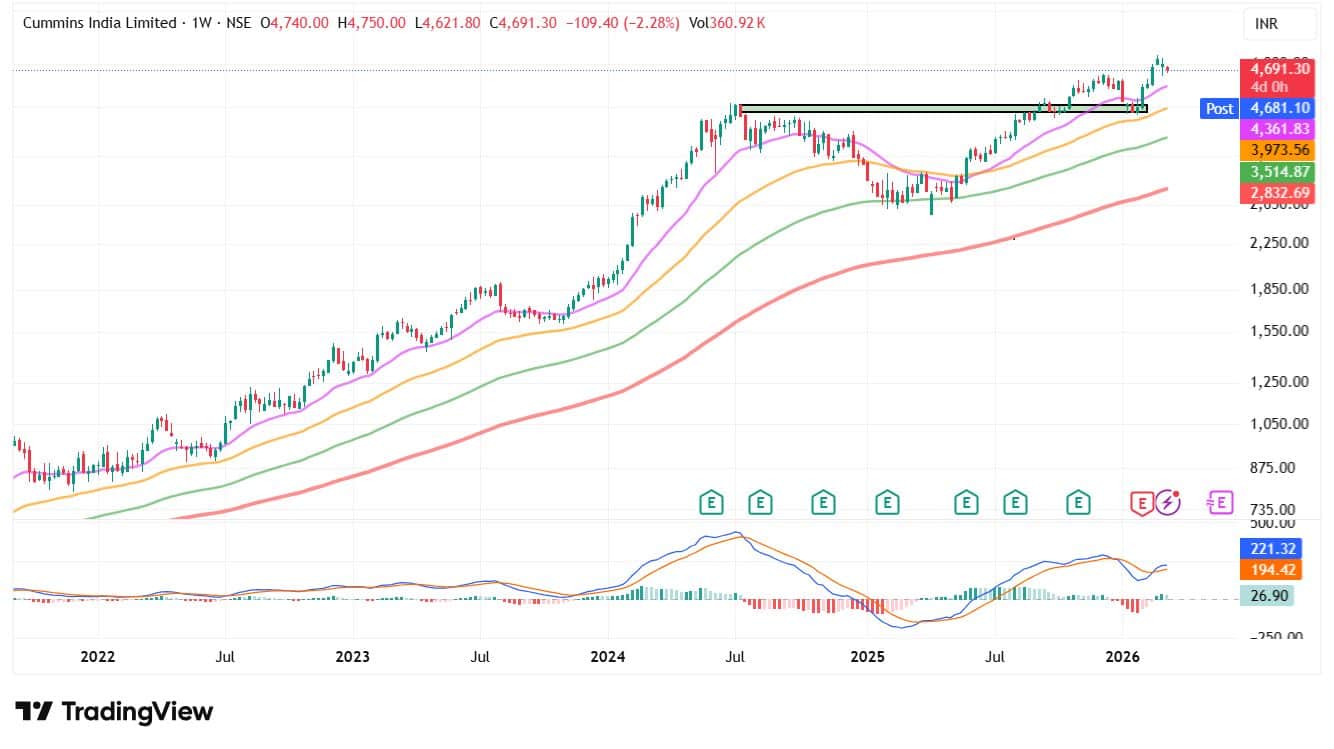
Task: Click the 875.00 price axis label
Action: coord(1270,467)
